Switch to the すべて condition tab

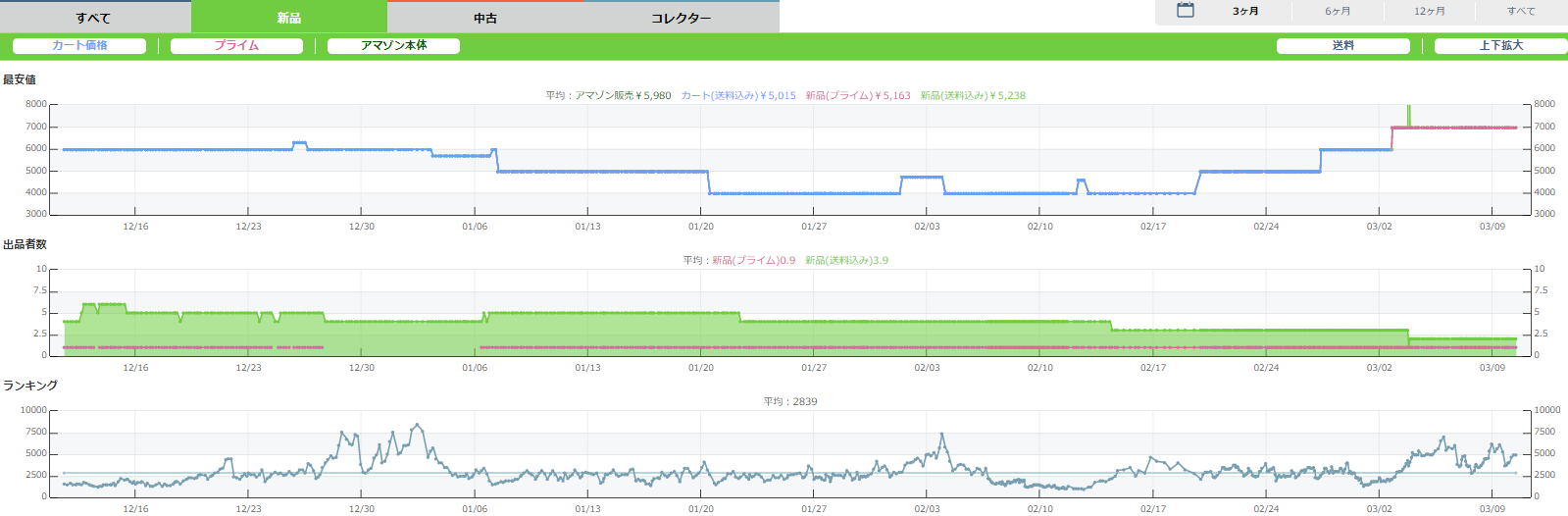94,18
